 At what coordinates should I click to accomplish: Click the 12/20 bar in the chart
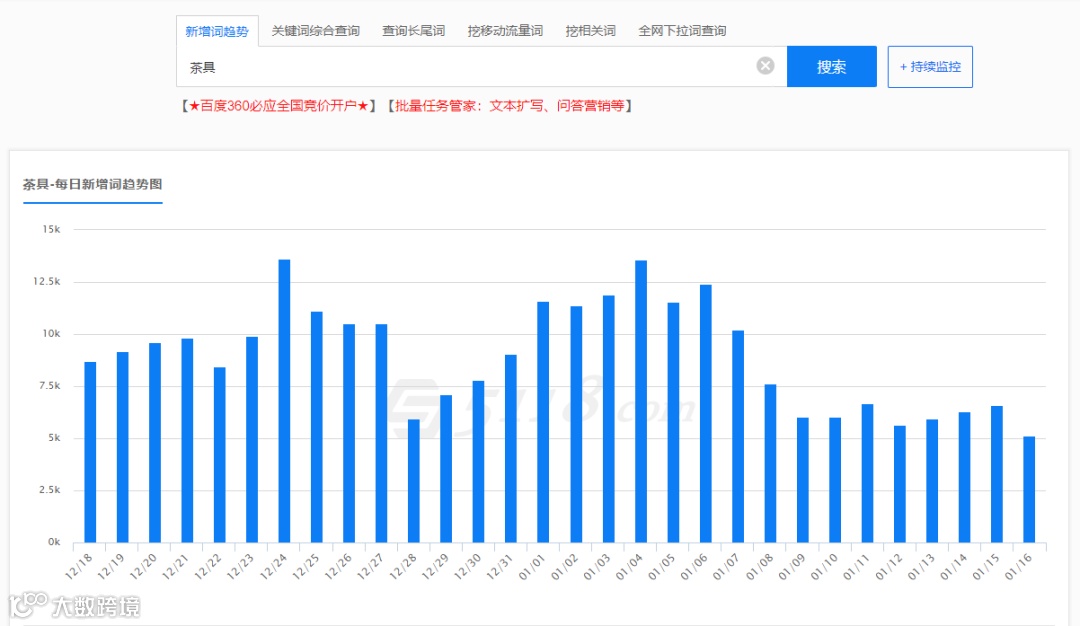click(155, 443)
